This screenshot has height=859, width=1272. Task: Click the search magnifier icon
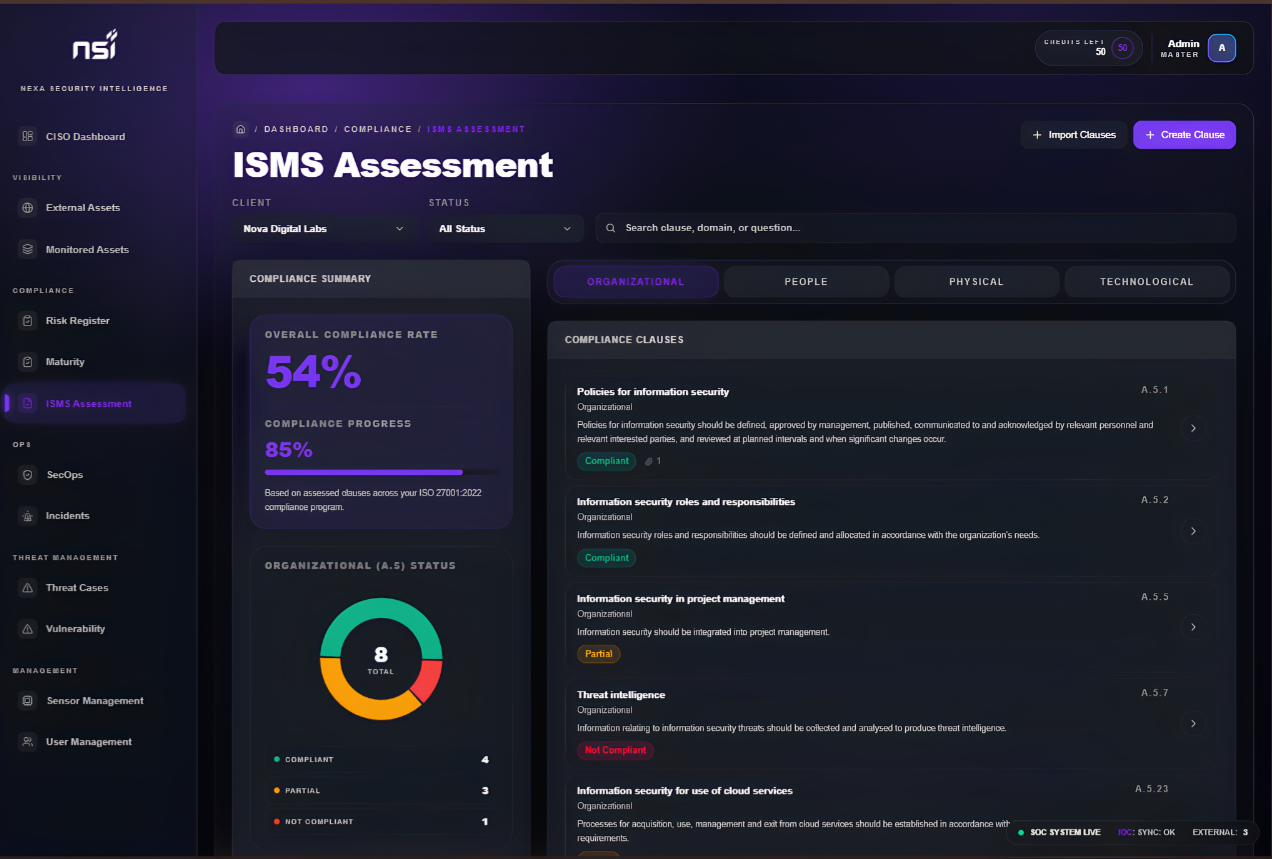coord(611,228)
